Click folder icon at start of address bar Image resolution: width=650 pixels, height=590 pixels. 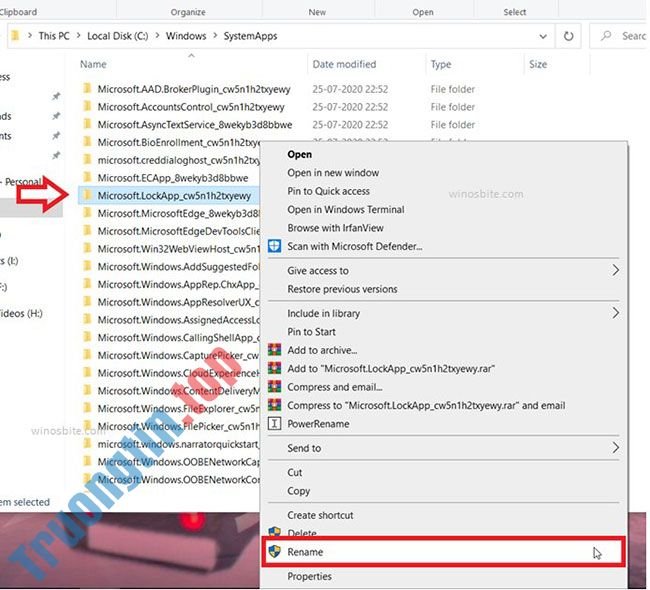(x=15, y=36)
